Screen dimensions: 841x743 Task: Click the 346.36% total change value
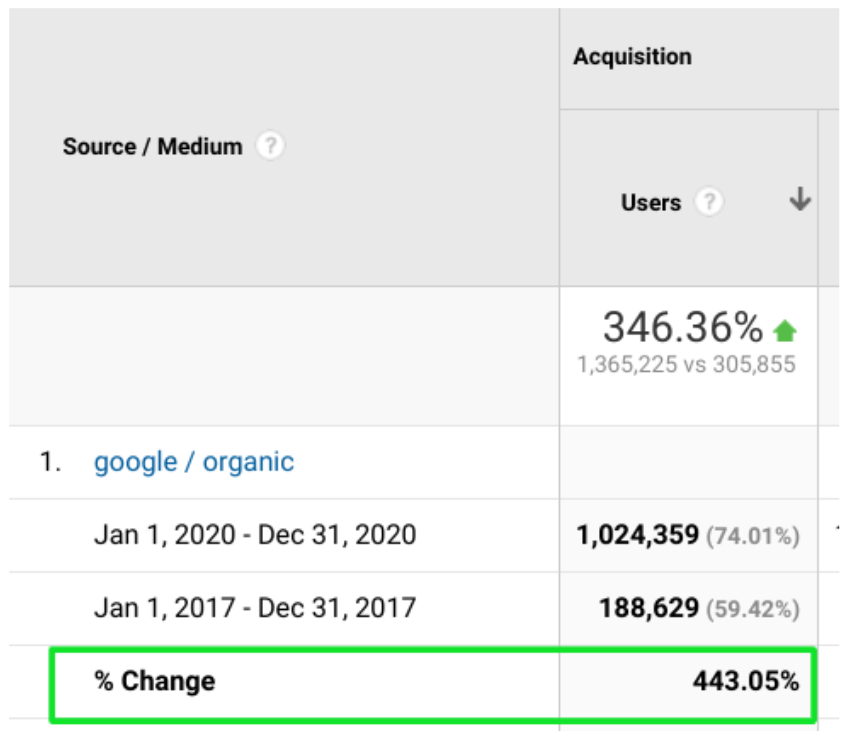pos(682,327)
